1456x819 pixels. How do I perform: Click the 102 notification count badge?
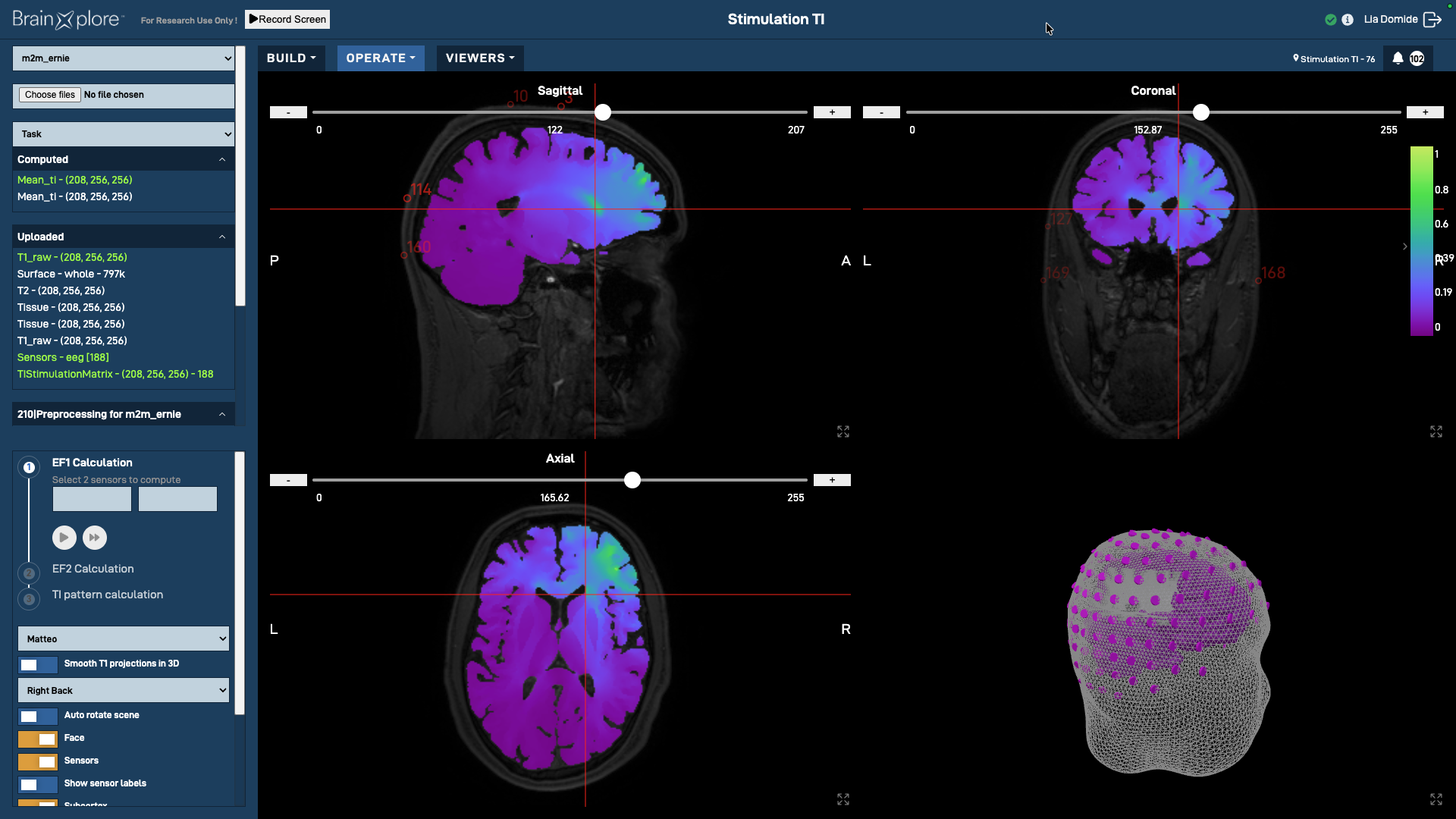click(x=1417, y=58)
